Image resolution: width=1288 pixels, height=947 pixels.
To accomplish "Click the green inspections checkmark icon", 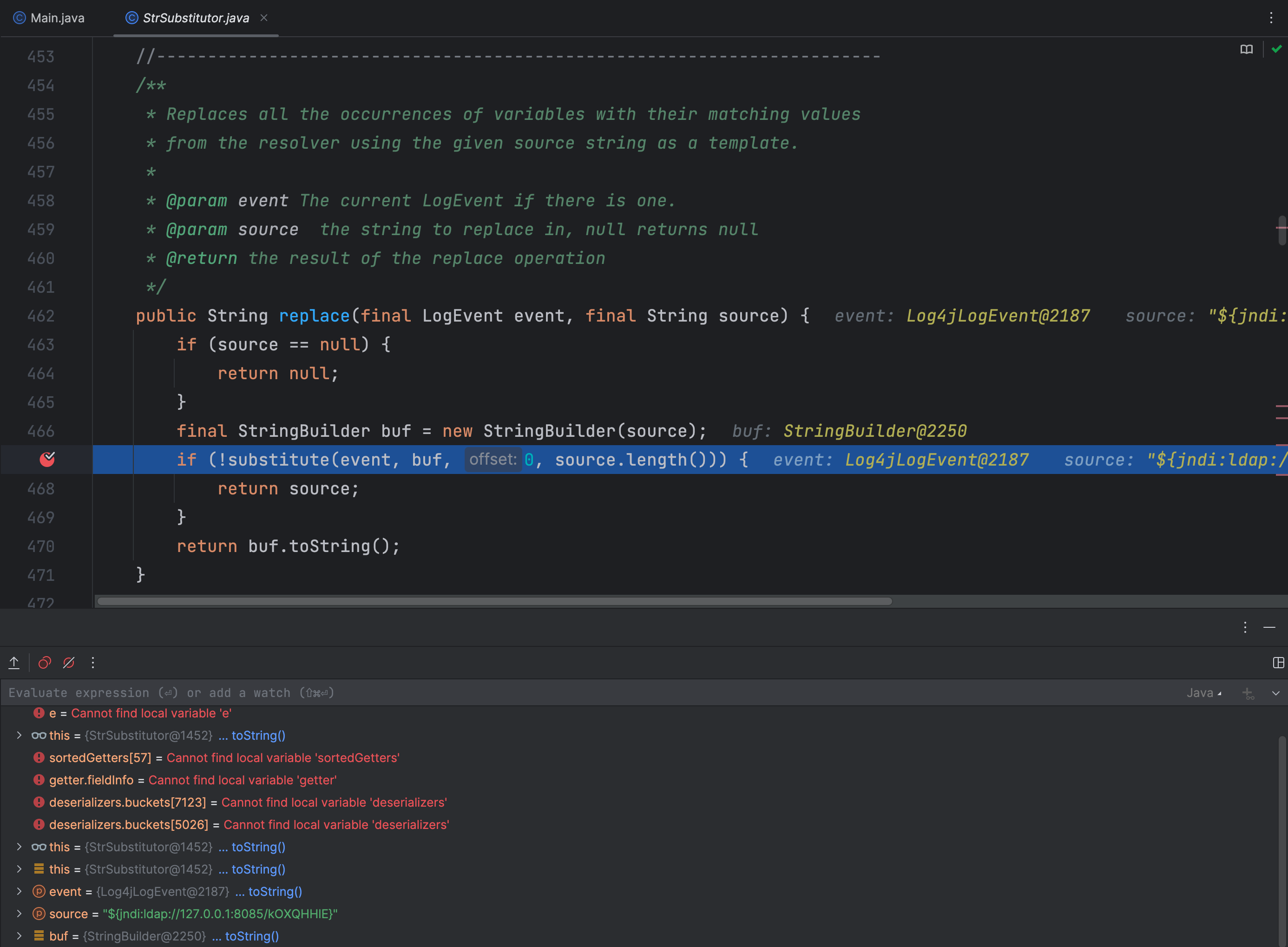I will tap(1276, 49).
